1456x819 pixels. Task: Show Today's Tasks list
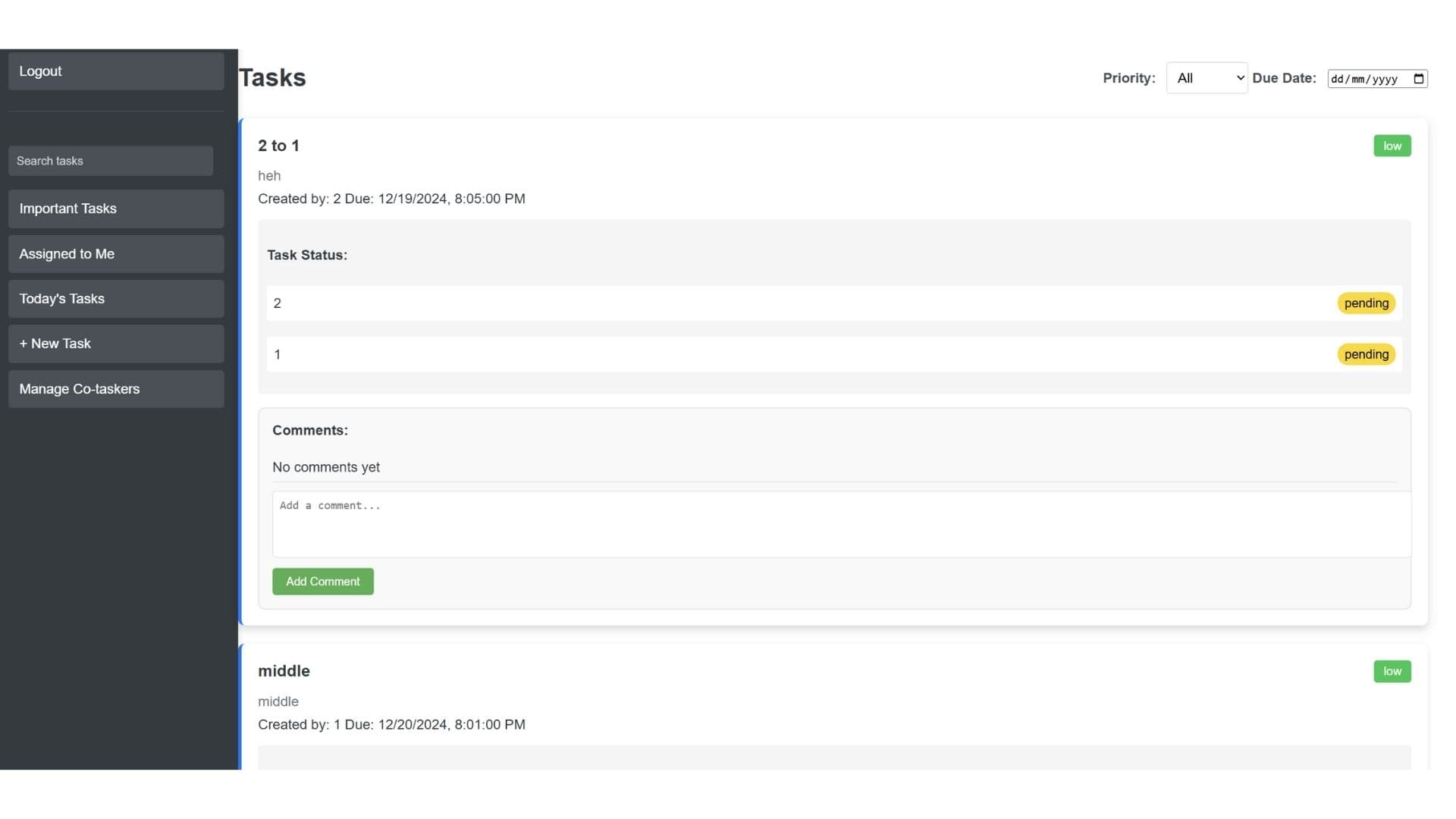point(116,299)
